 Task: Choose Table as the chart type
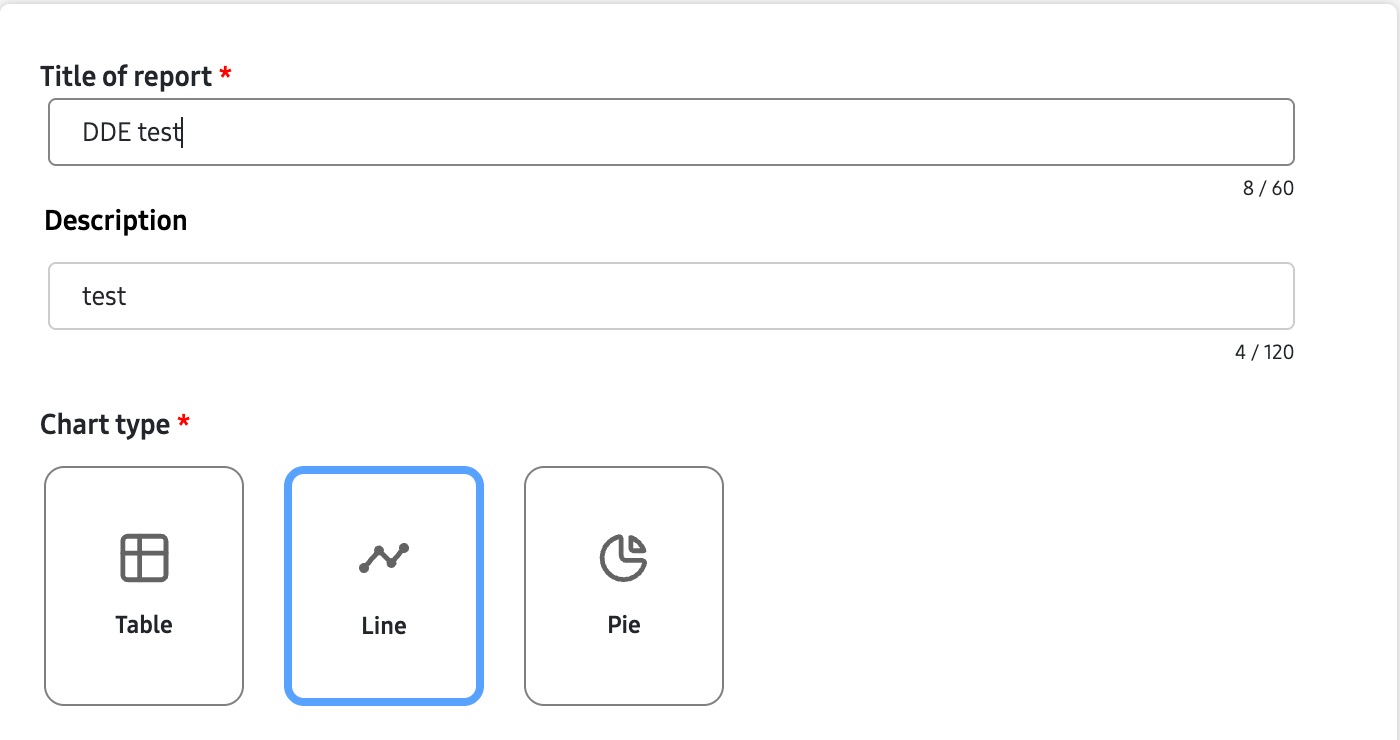(144, 585)
